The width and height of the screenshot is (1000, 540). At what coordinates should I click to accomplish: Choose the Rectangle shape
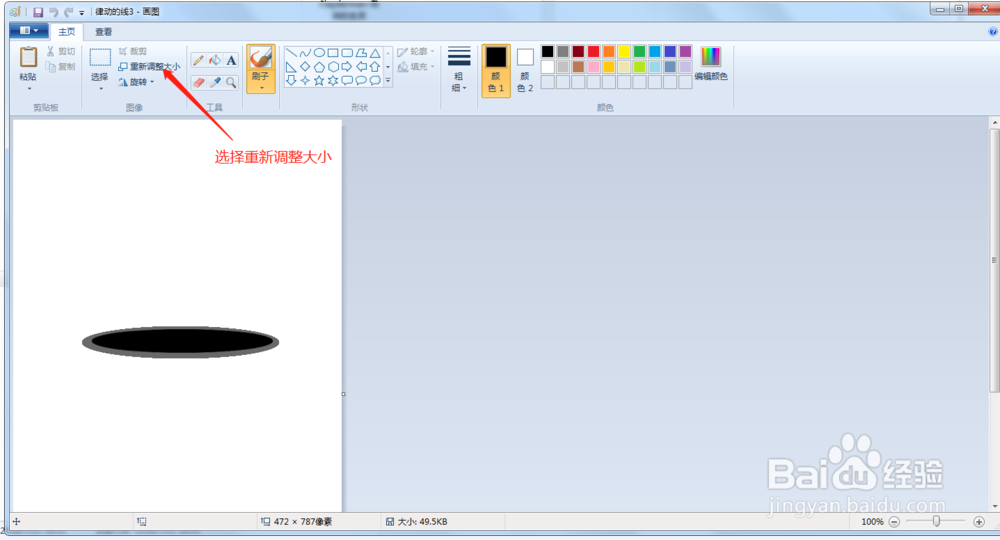[x=333, y=53]
